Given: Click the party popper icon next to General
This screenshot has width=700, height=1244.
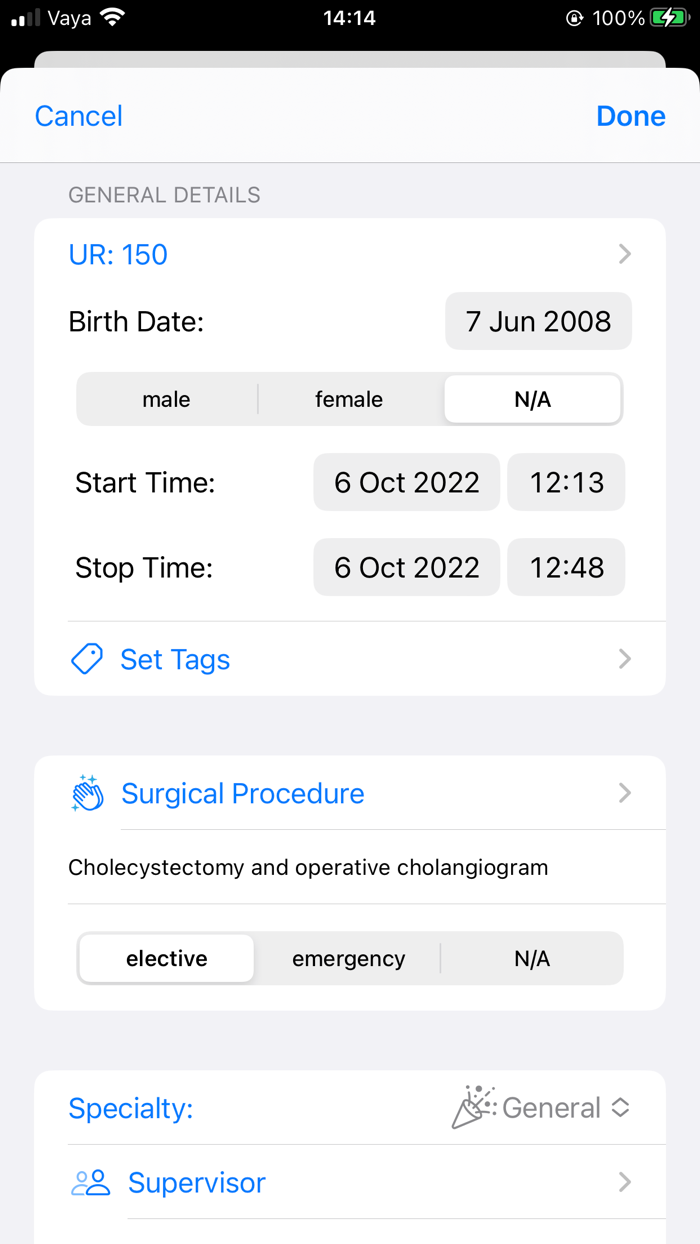Looking at the screenshot, I should click(473, 1107).
